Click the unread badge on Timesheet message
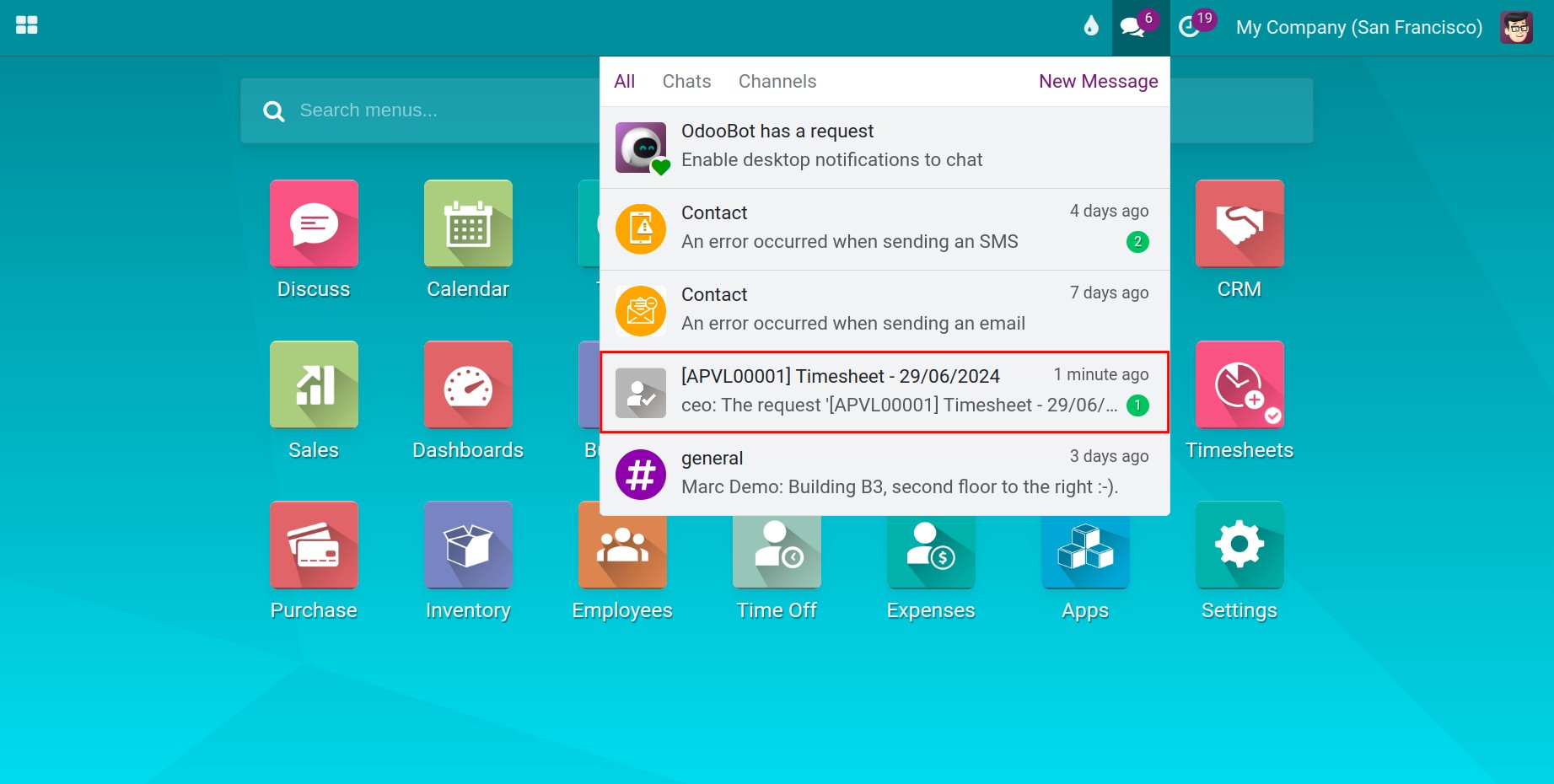1554x784 pixels. [1137, 405]
